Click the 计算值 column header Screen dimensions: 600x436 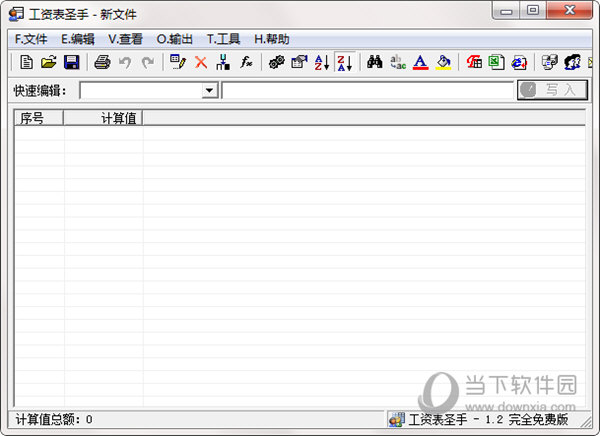pos(103,118)
